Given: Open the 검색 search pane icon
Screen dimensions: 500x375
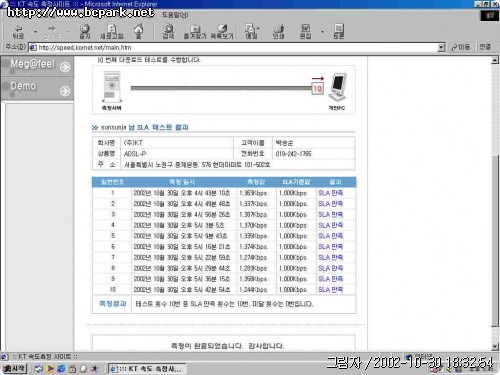Looking at the screenshot, I should 168,32.
